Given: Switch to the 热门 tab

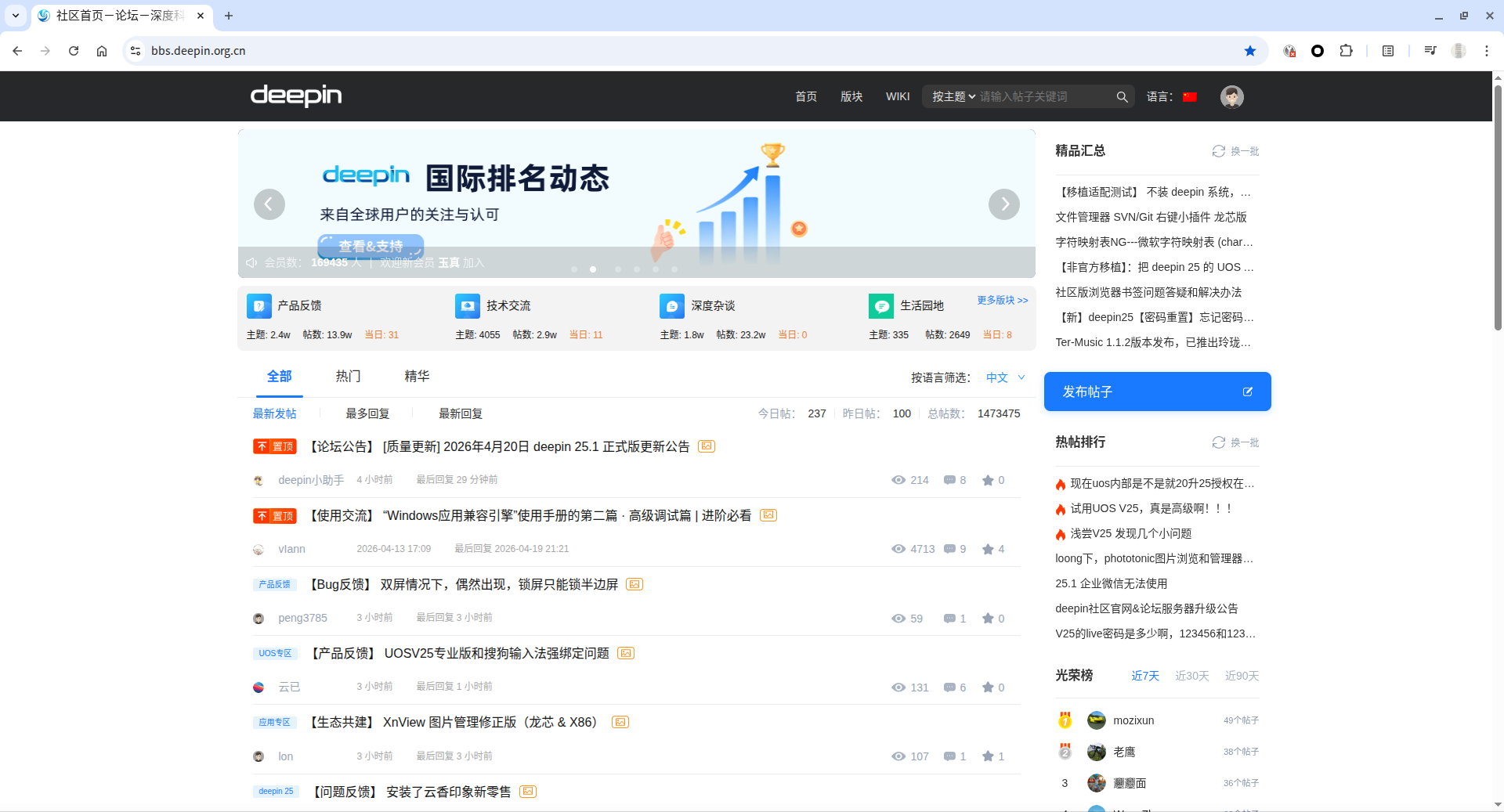Looking at the screenshot, I should pyautogui.click(x=348, y=376).
